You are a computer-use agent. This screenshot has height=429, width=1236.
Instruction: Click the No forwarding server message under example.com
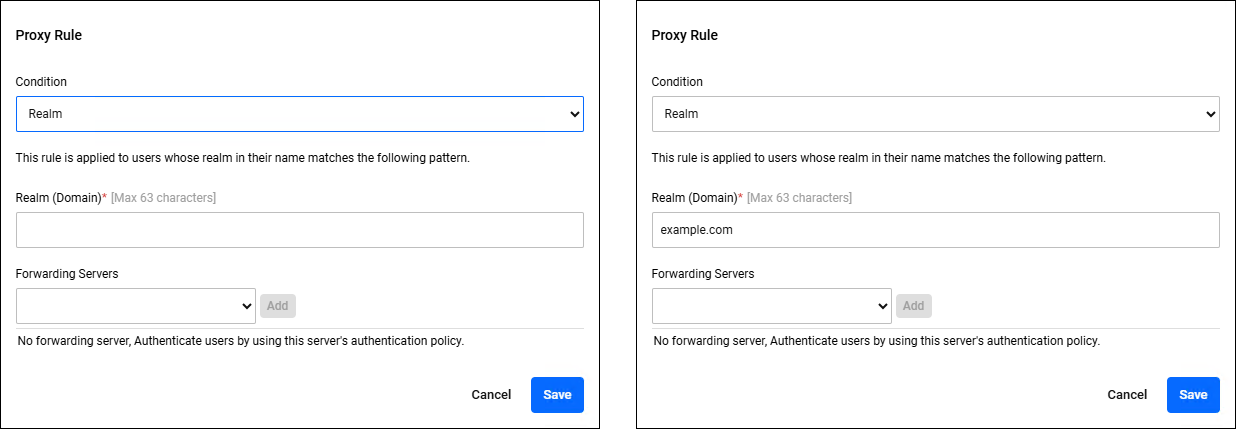pos(876,341)
